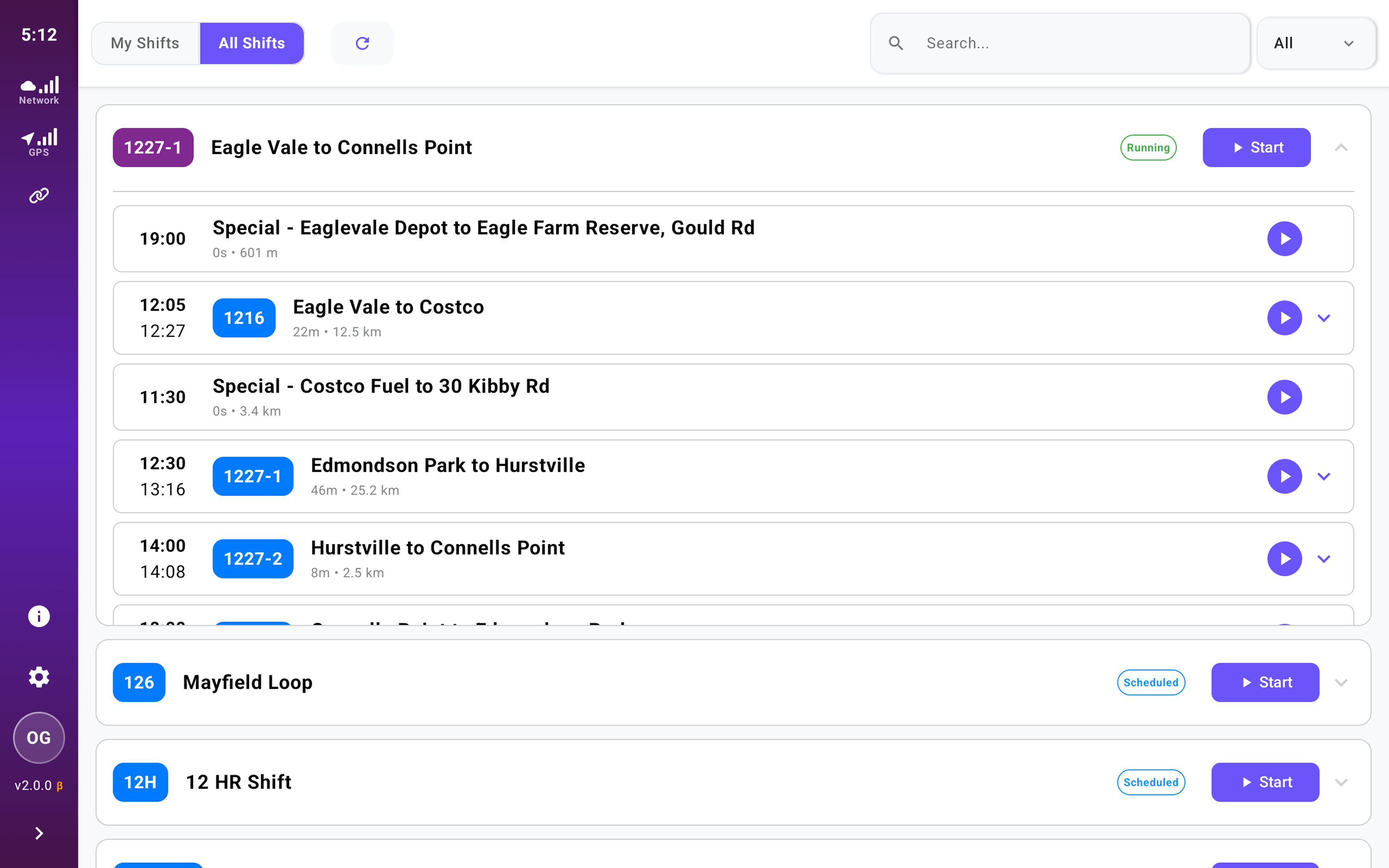Expand Edmondson Park to Hurstville details
Screen dimensions: 1389x868
coord(1323,477)
